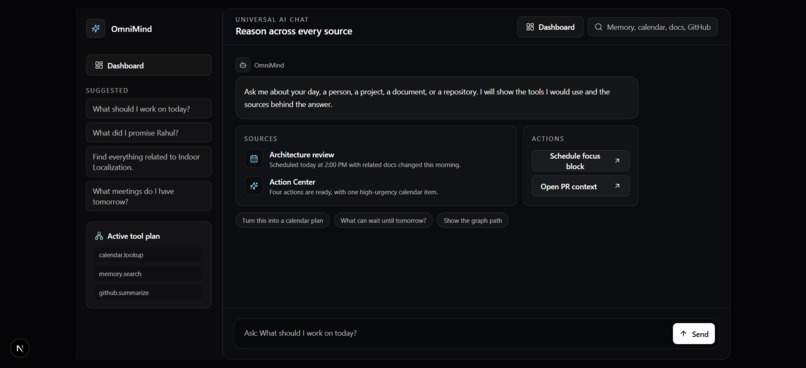Viewport: 806px width, 368px height.
Task: Click the Send button
Action: tap(693, 334)
